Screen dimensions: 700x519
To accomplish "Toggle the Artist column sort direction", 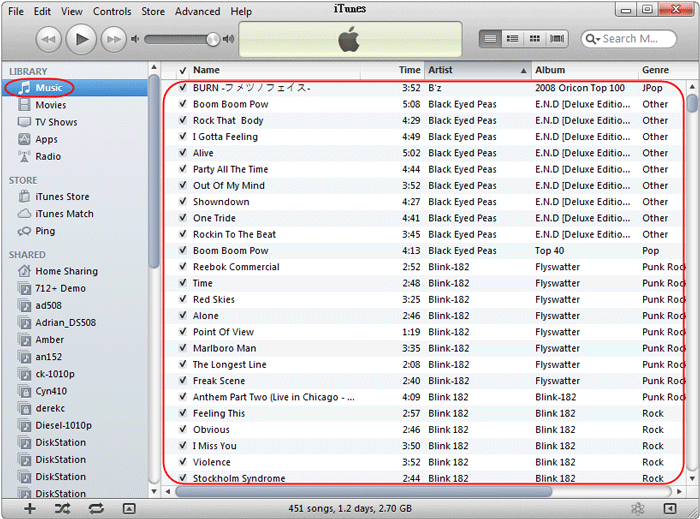I will click(478, 70).
